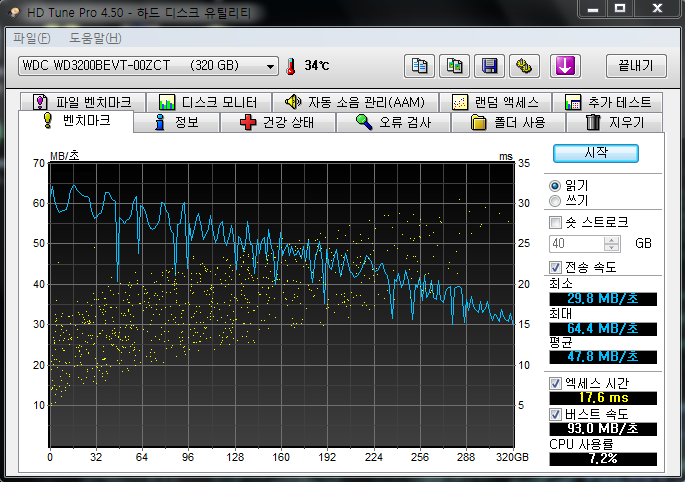The width and height of the screenshot is (685, 482).
Task: Open the 파일(F) menu
Action: point(31,38)
